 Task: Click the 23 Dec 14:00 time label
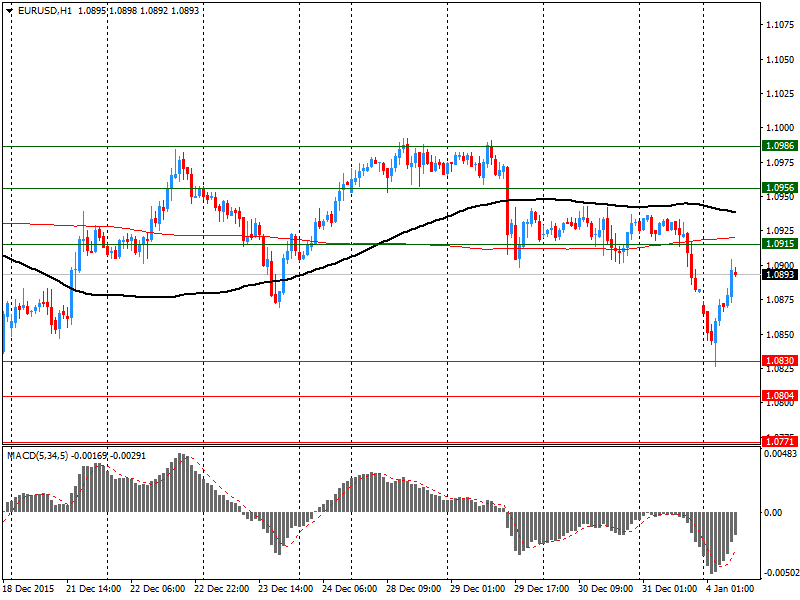[x=286, y=589]
